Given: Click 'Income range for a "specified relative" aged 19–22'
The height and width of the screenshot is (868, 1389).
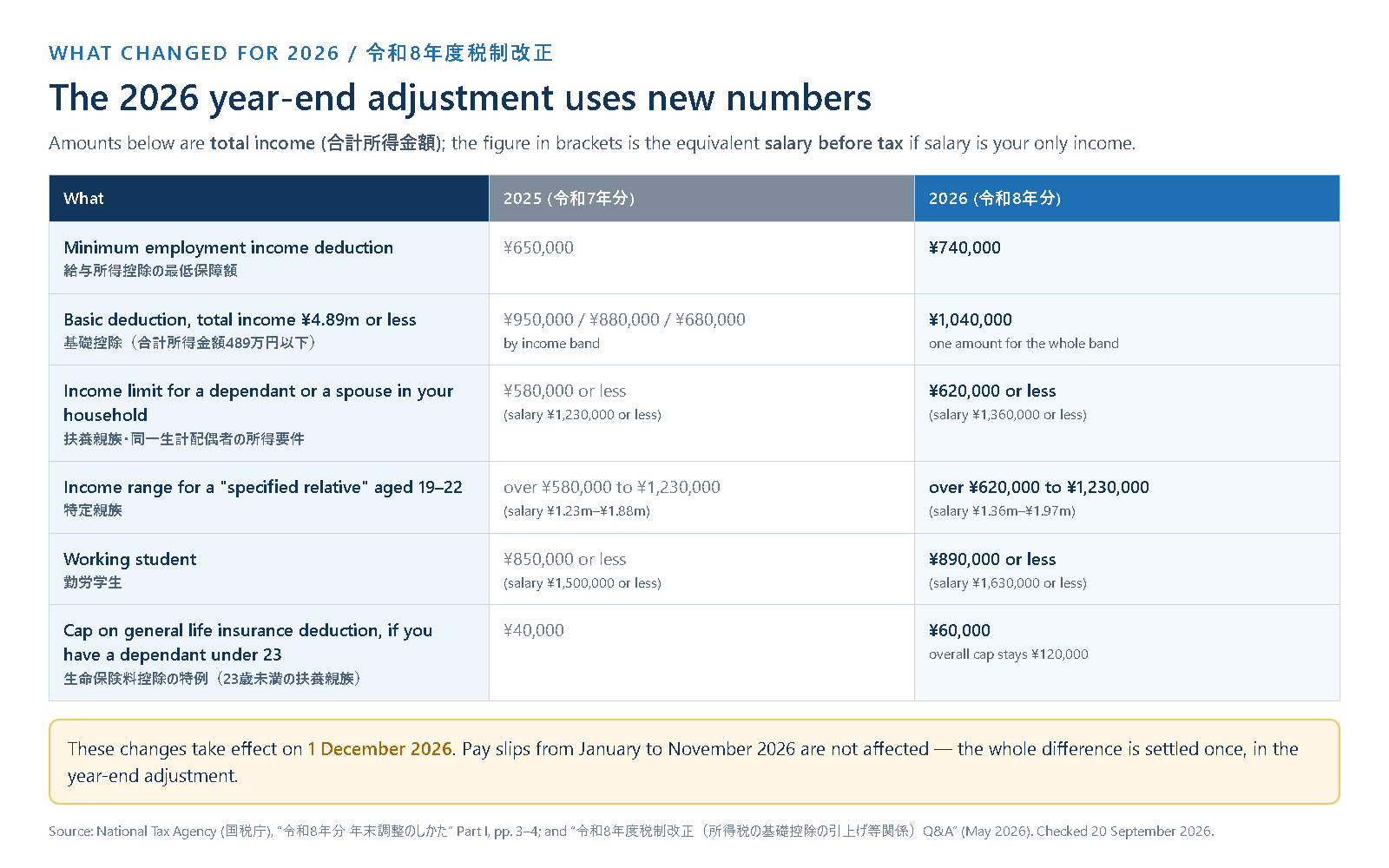Looking at the screenshot, I should 263,487.
